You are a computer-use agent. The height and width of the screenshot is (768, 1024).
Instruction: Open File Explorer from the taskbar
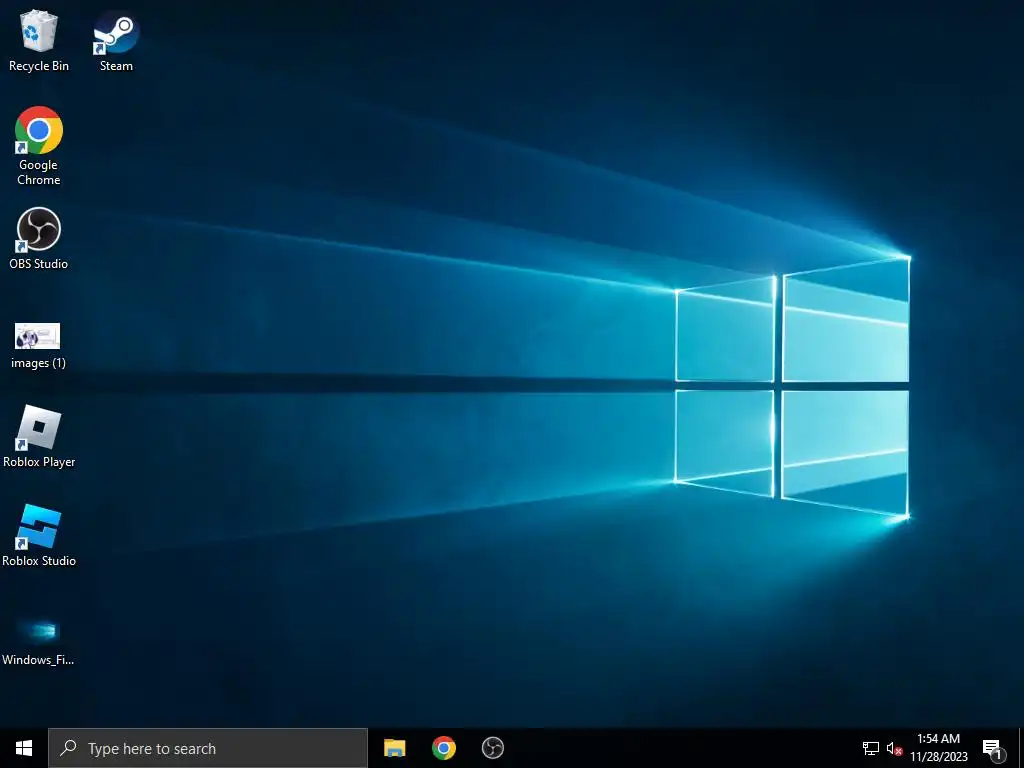pyautogui.click(x=394, y=748)
